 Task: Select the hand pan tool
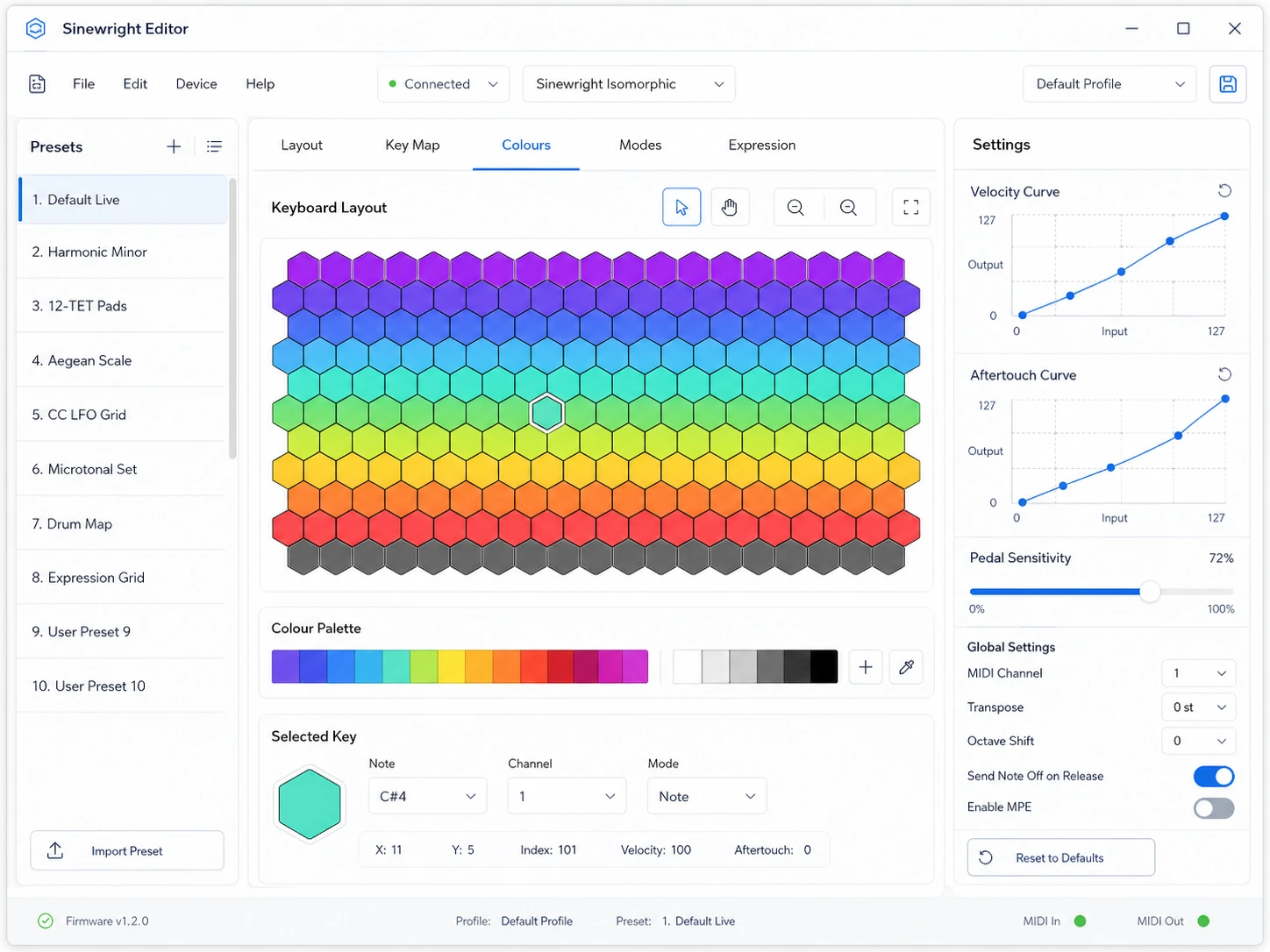pyautogui.click(x=730, y=207)
